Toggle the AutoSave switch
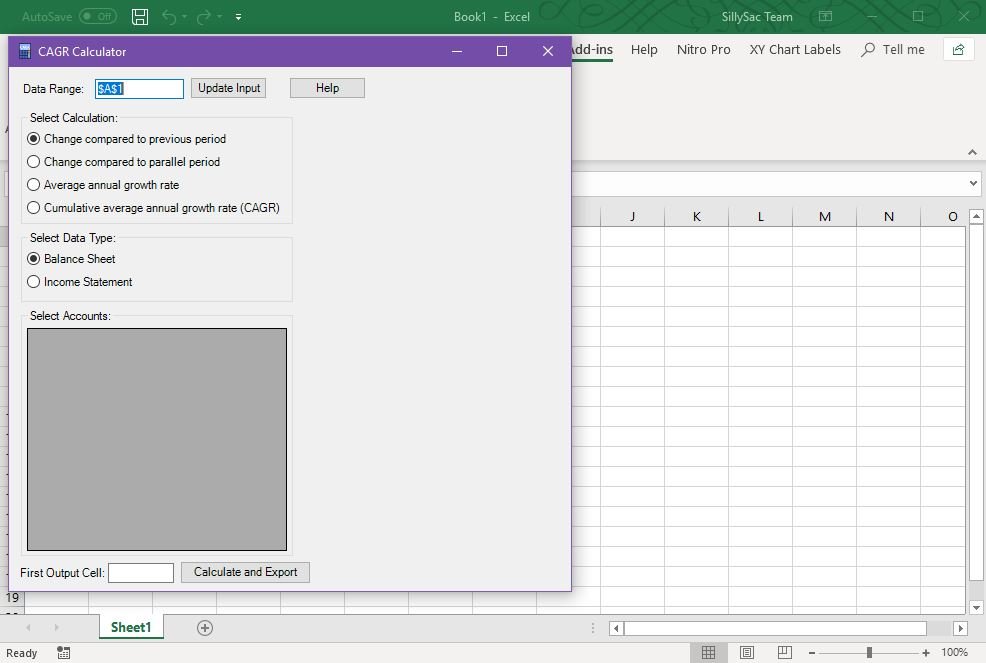The image size is (986, 663). tap(97, 17)
